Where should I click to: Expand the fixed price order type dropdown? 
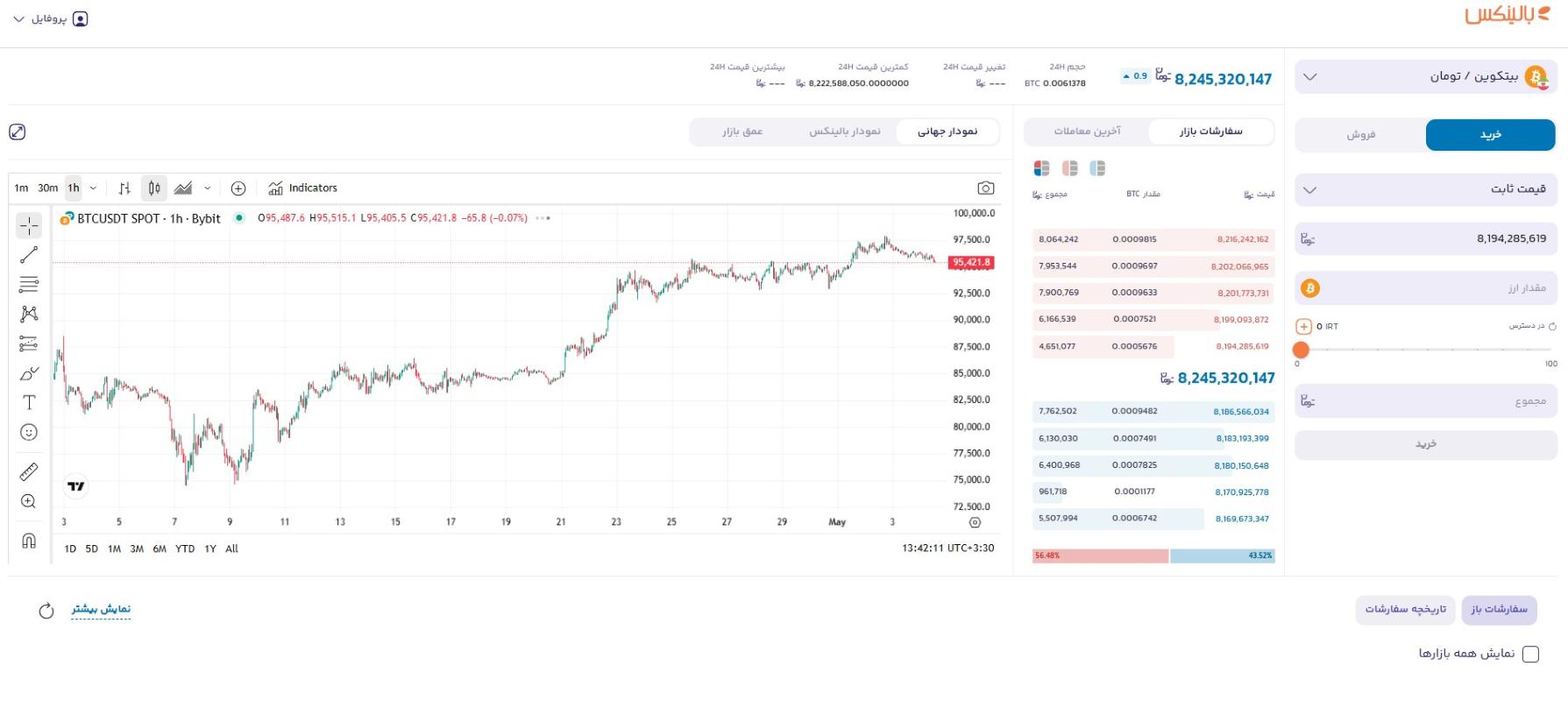(x=1425, y=189)
